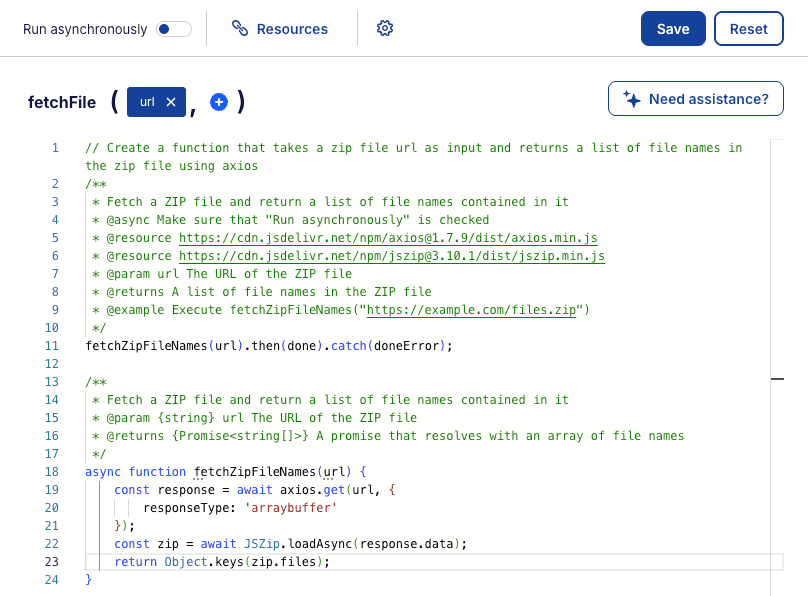Viewport: 808px width, 596px height.
Task: Open the settings gear
Action: (x=385, y=29)
